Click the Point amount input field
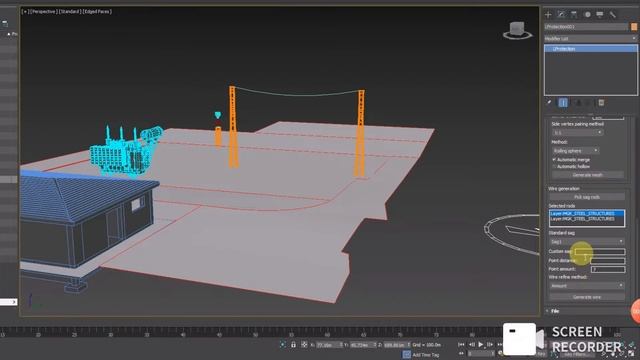Screen dimensions: 640x360 coord(608,269)
